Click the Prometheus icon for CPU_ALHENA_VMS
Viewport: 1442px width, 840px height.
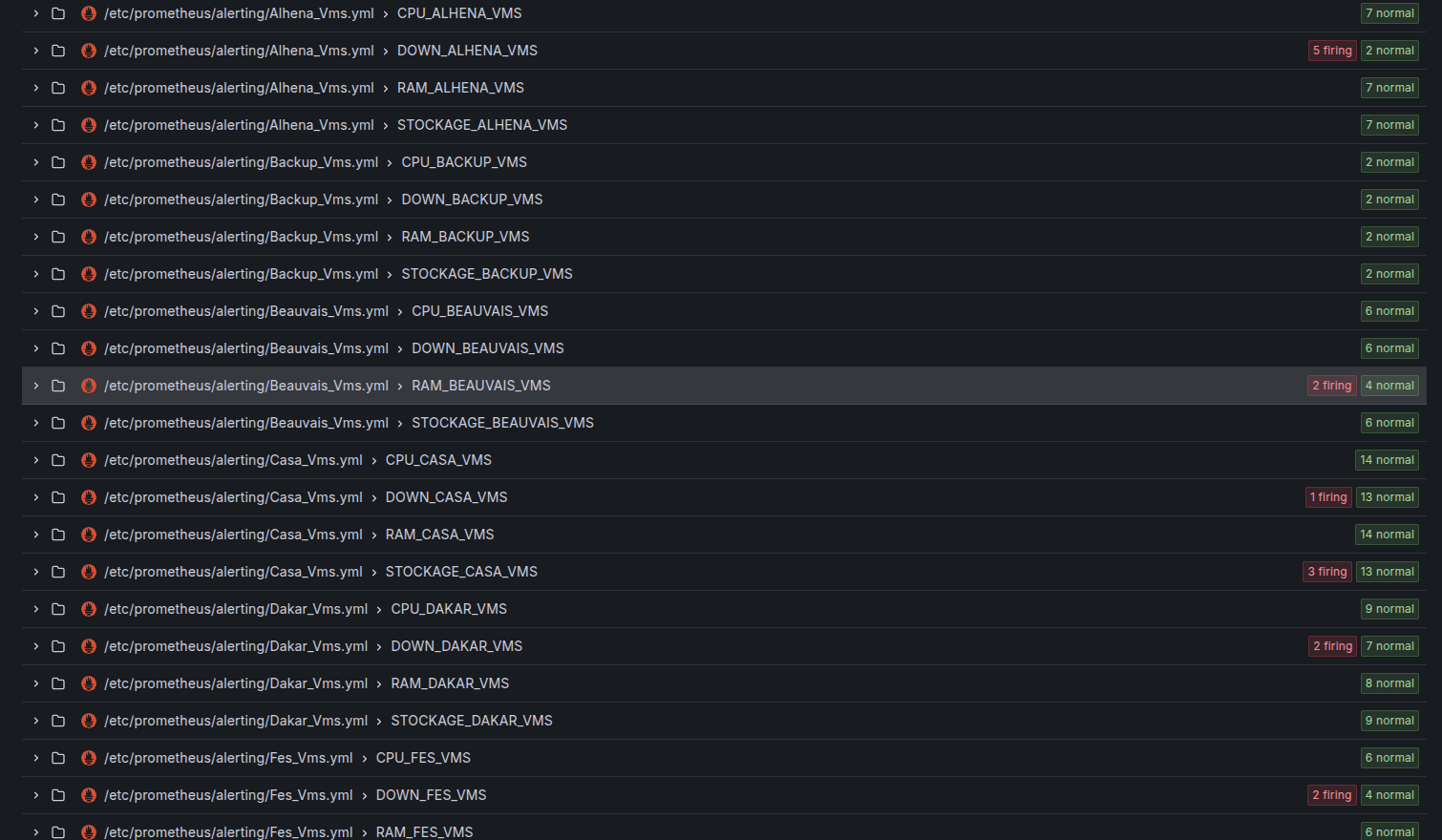coord(88,12)
